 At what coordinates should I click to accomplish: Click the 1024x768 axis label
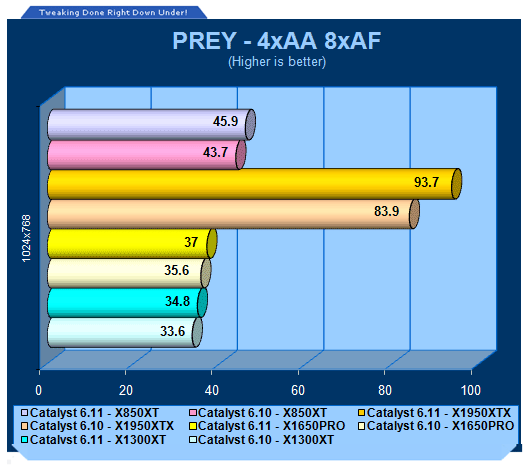click(26, 238)
